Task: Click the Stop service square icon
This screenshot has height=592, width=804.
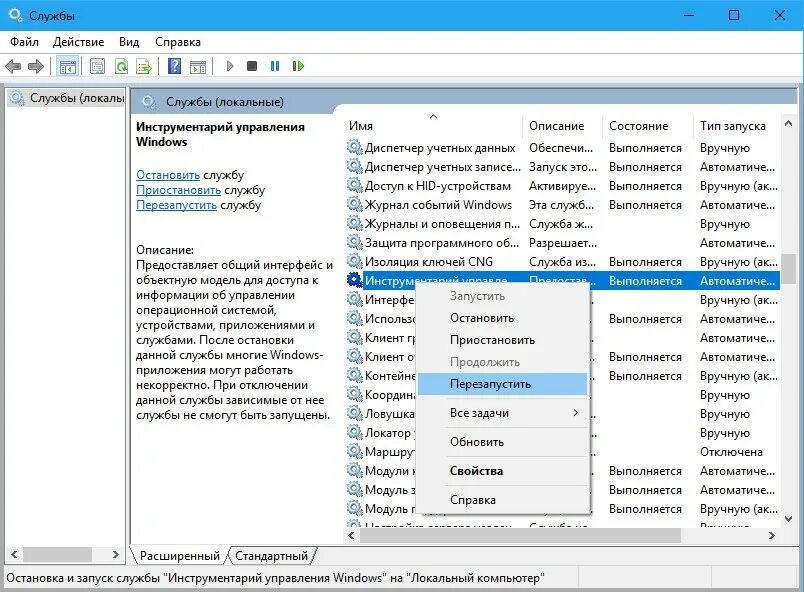Action: point(252,66)
